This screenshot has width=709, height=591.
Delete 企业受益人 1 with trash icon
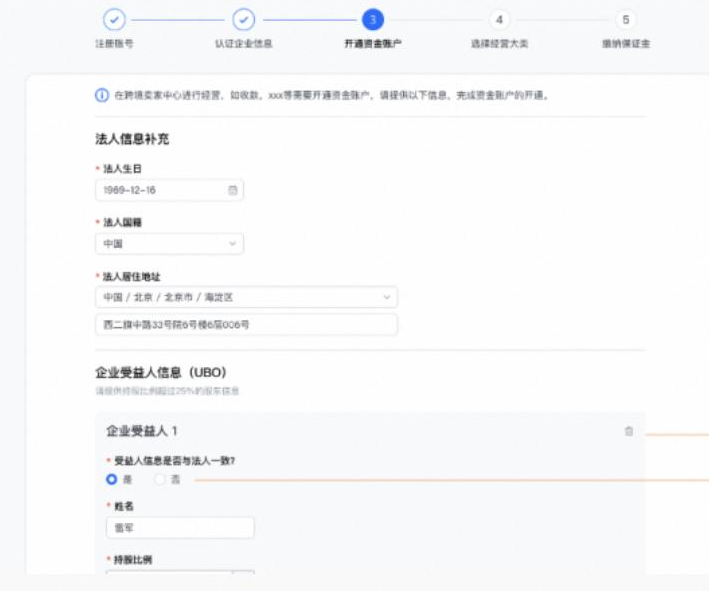point(629,431)
